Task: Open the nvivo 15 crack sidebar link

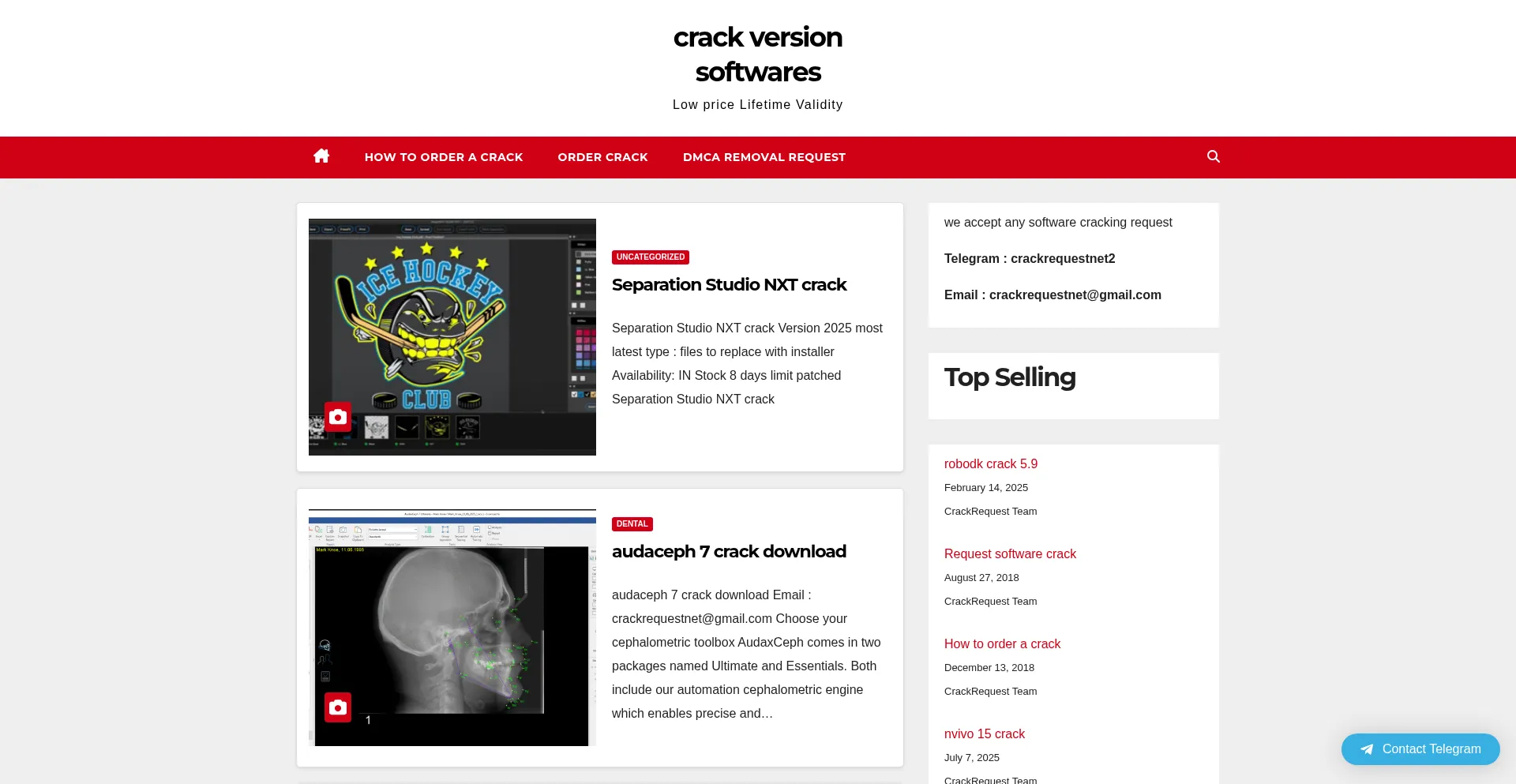Action: pyautogui.click(x=984, y=734)
